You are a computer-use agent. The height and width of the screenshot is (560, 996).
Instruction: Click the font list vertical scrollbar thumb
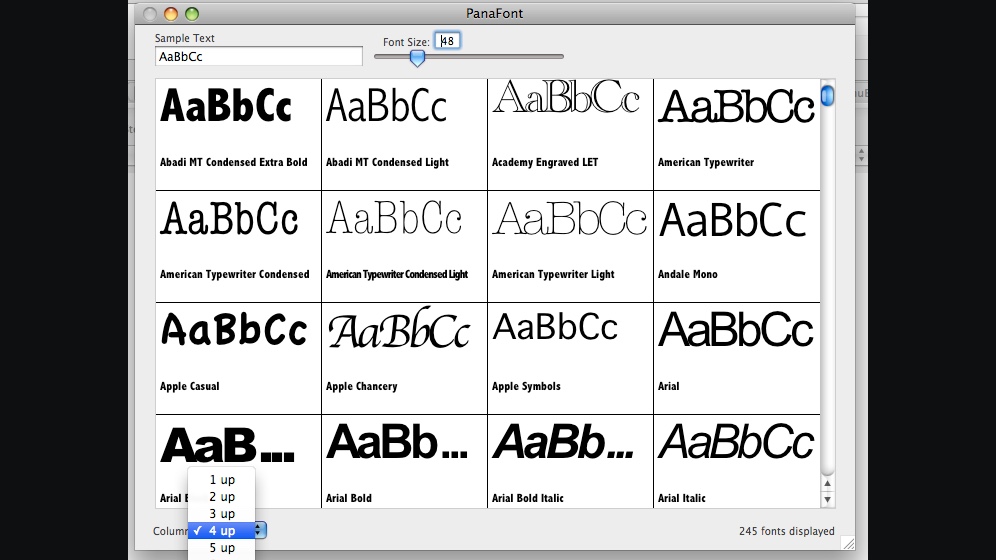click(x=827, y=96)
